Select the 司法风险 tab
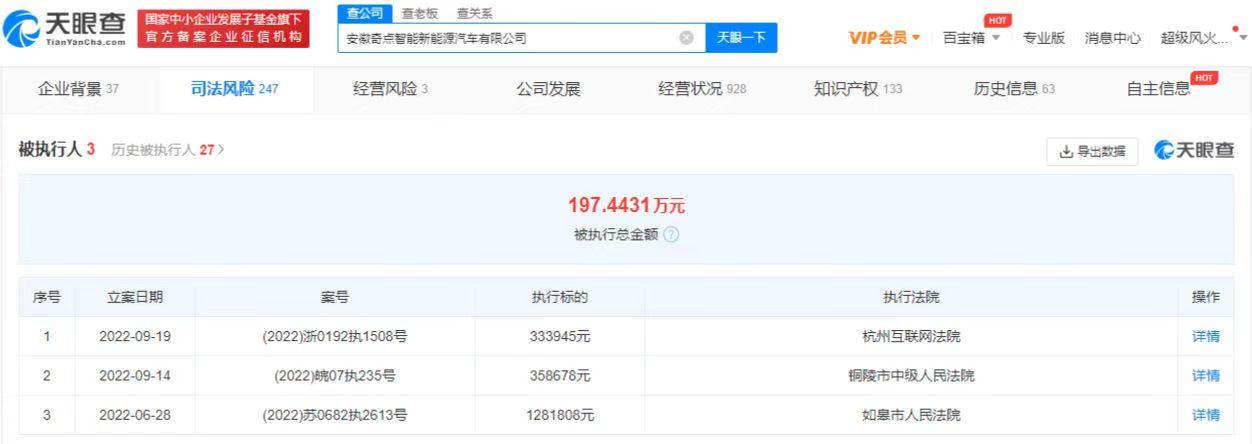 [x=235, y=89]
